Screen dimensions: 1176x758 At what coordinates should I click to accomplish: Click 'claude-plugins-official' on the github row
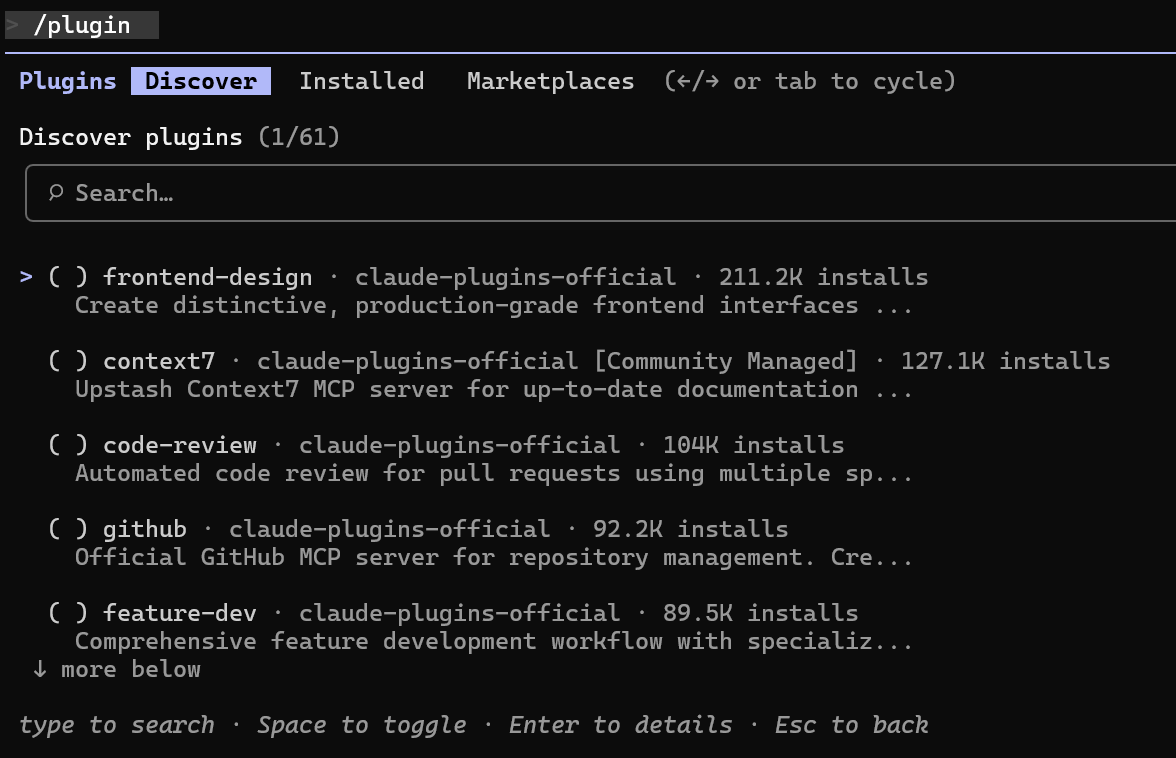[389, 529]
